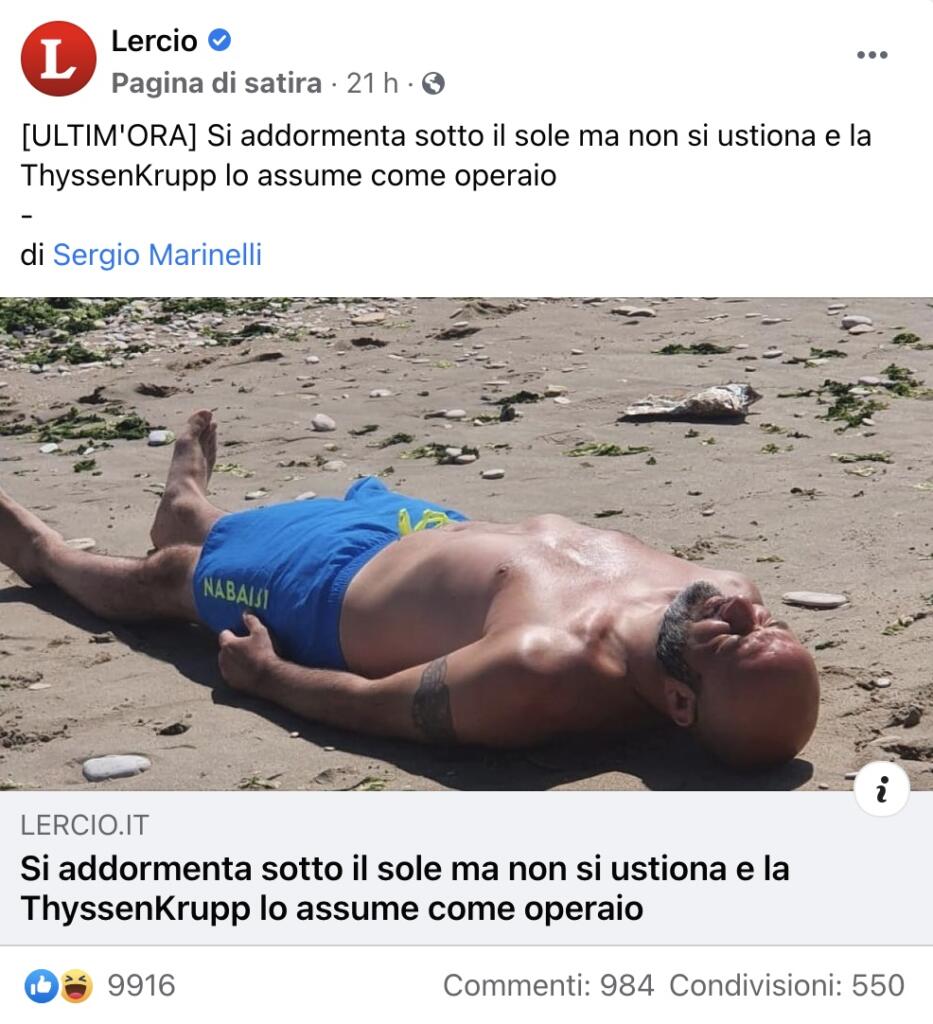Screen dimensions: 933x1024
Task: Click the '21 h' post timestamp
Action: 372,84
